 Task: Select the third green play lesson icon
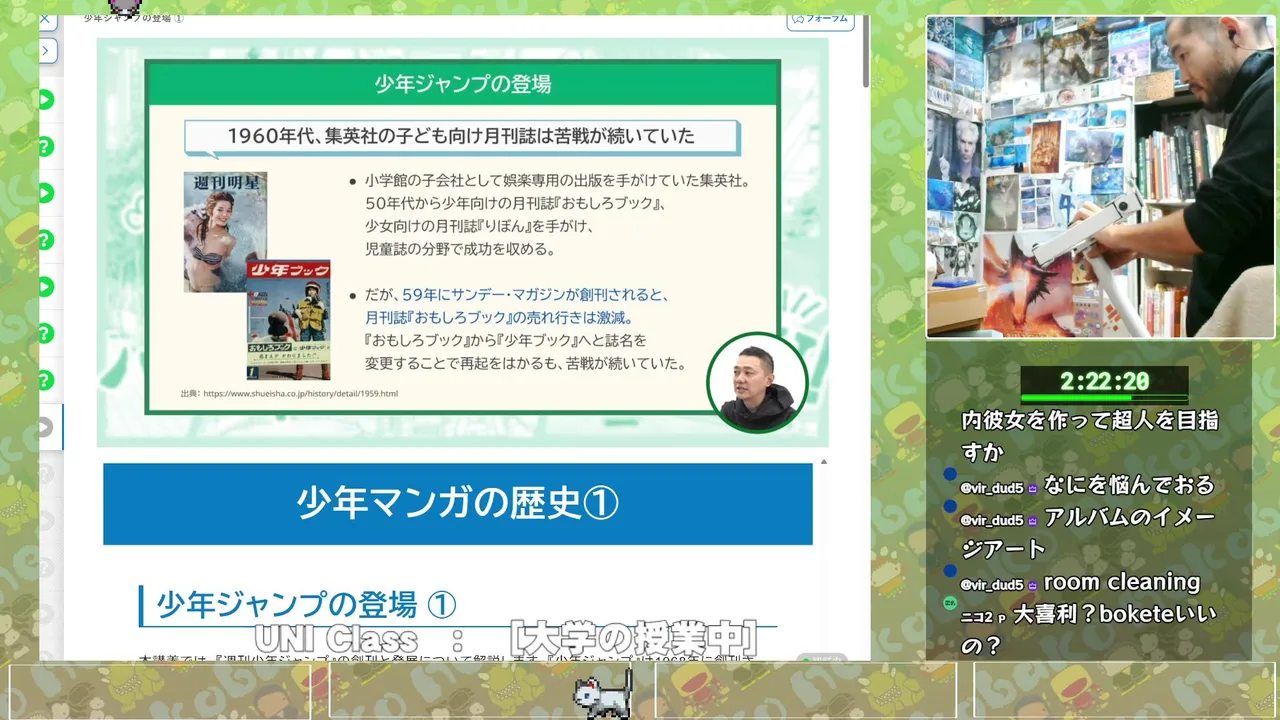(45, 287)
